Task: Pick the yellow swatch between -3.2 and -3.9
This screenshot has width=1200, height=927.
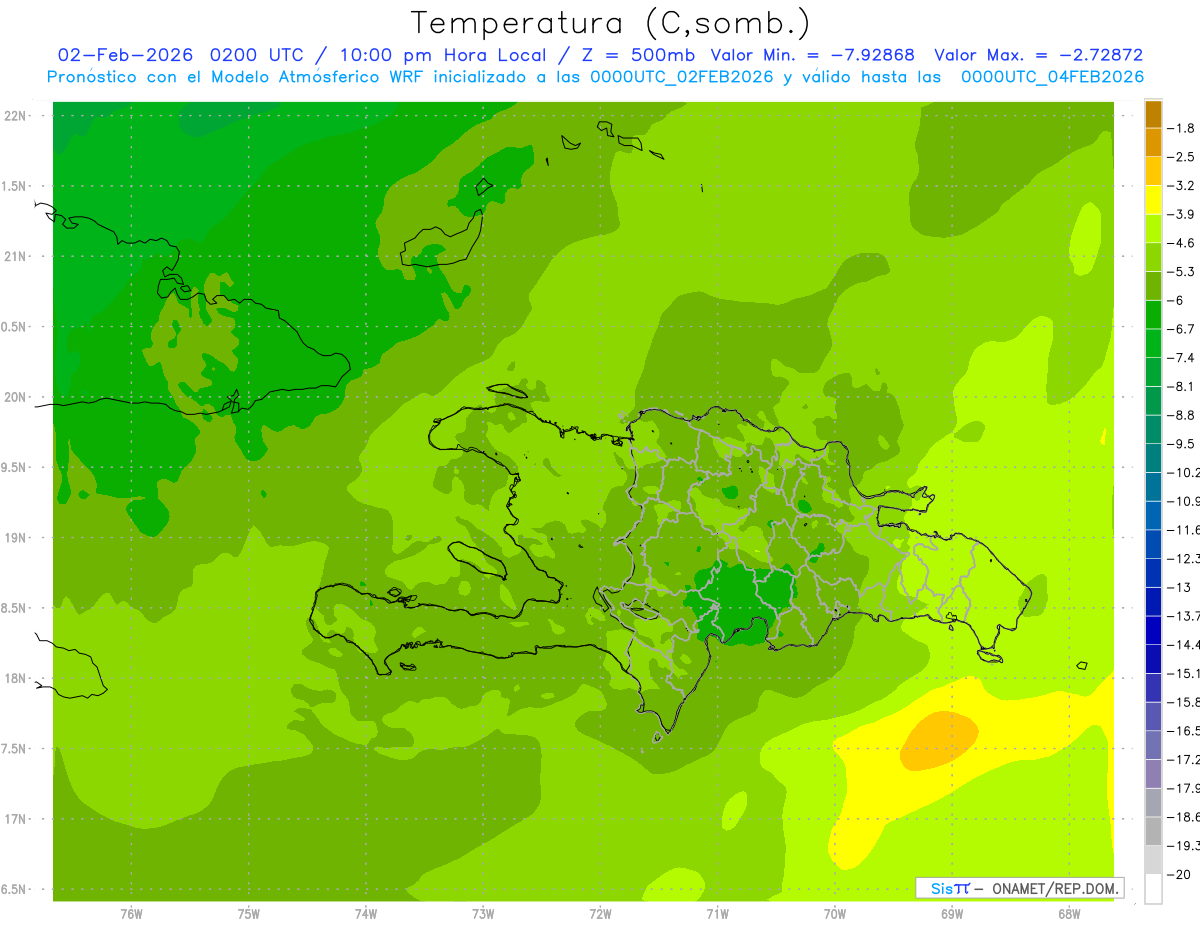Action: tap(1153, 200)
